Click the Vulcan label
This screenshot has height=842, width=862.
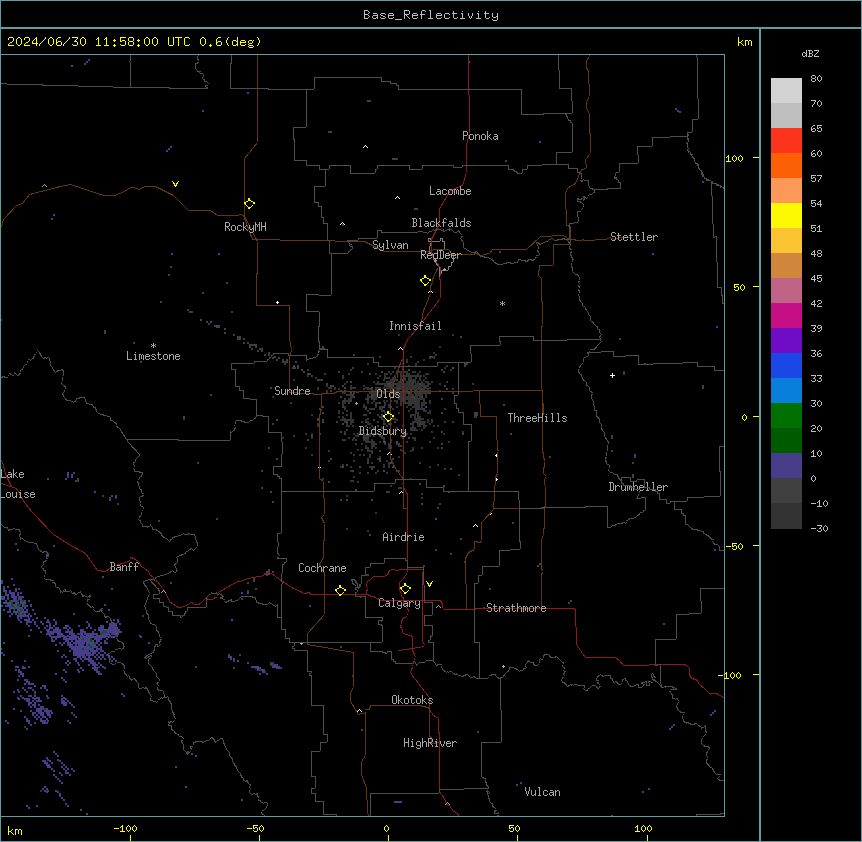pyautogui.click(x=542, y=792)
